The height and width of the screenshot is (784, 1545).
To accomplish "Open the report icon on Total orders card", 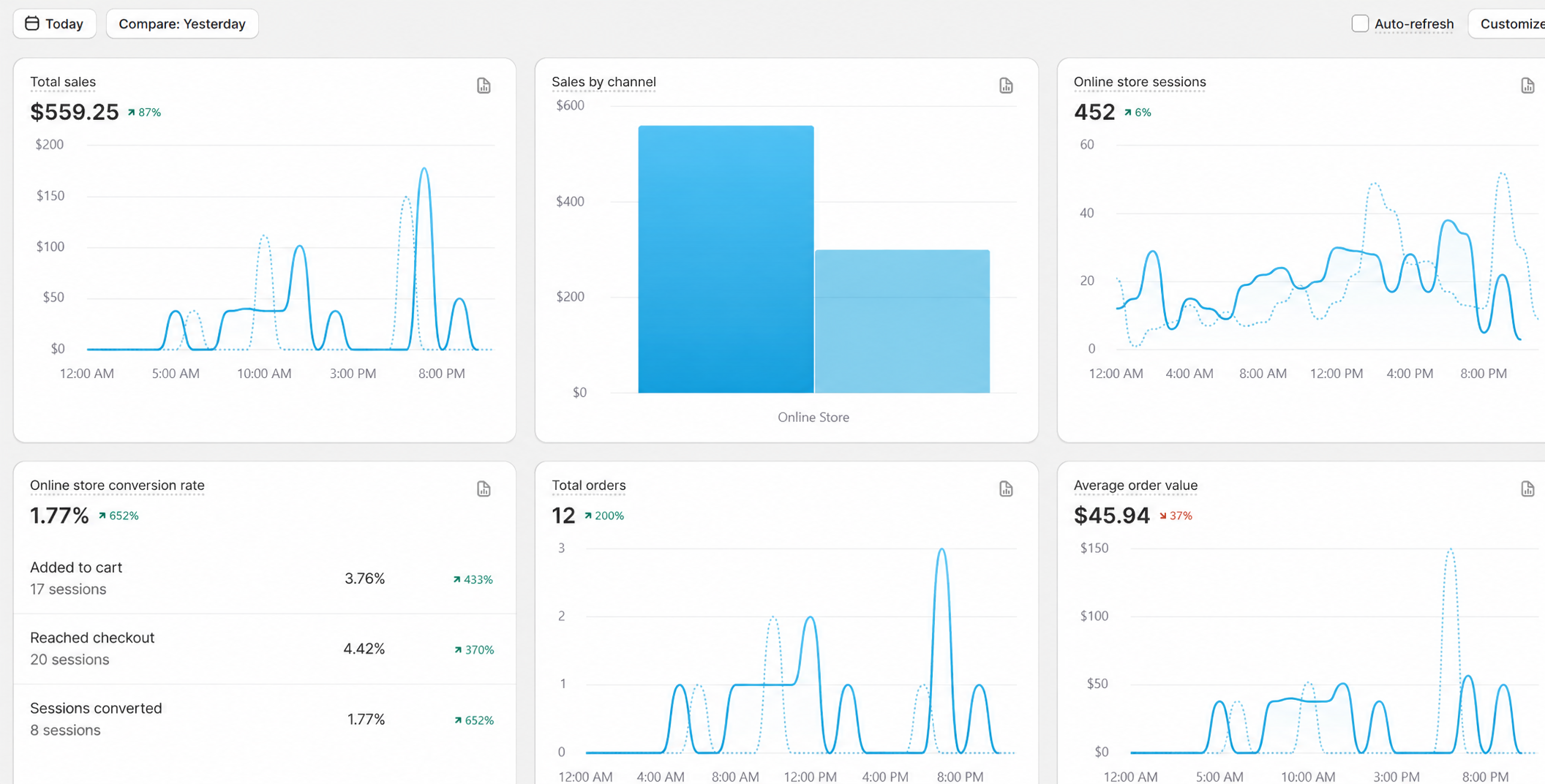I will [1006, 489].
